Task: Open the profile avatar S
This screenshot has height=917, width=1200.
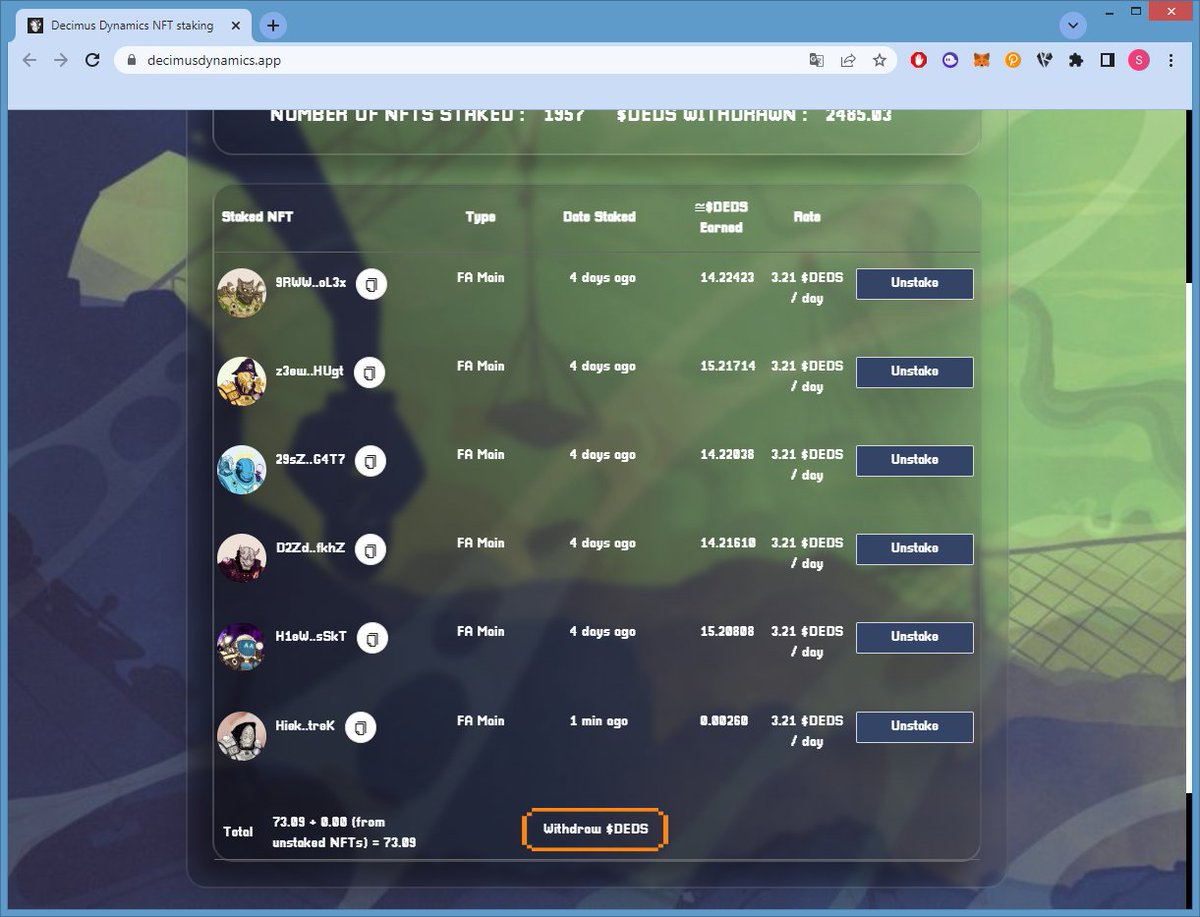Action: coord(1139,60)
